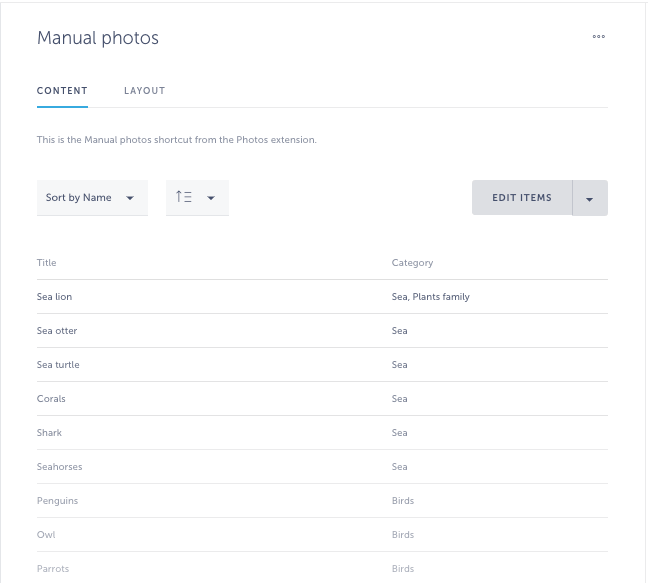Expand the Edit Items split-button arrow
648x583 pixels.
[590, 198]
